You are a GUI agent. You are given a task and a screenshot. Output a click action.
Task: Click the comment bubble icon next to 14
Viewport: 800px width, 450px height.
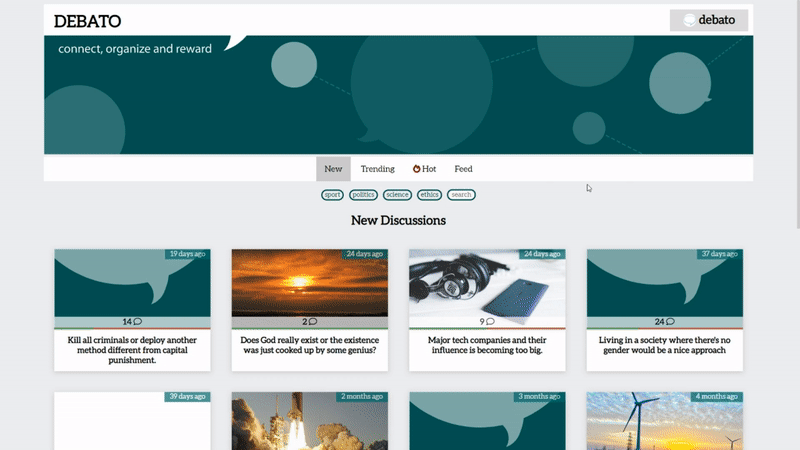point(138,321)
